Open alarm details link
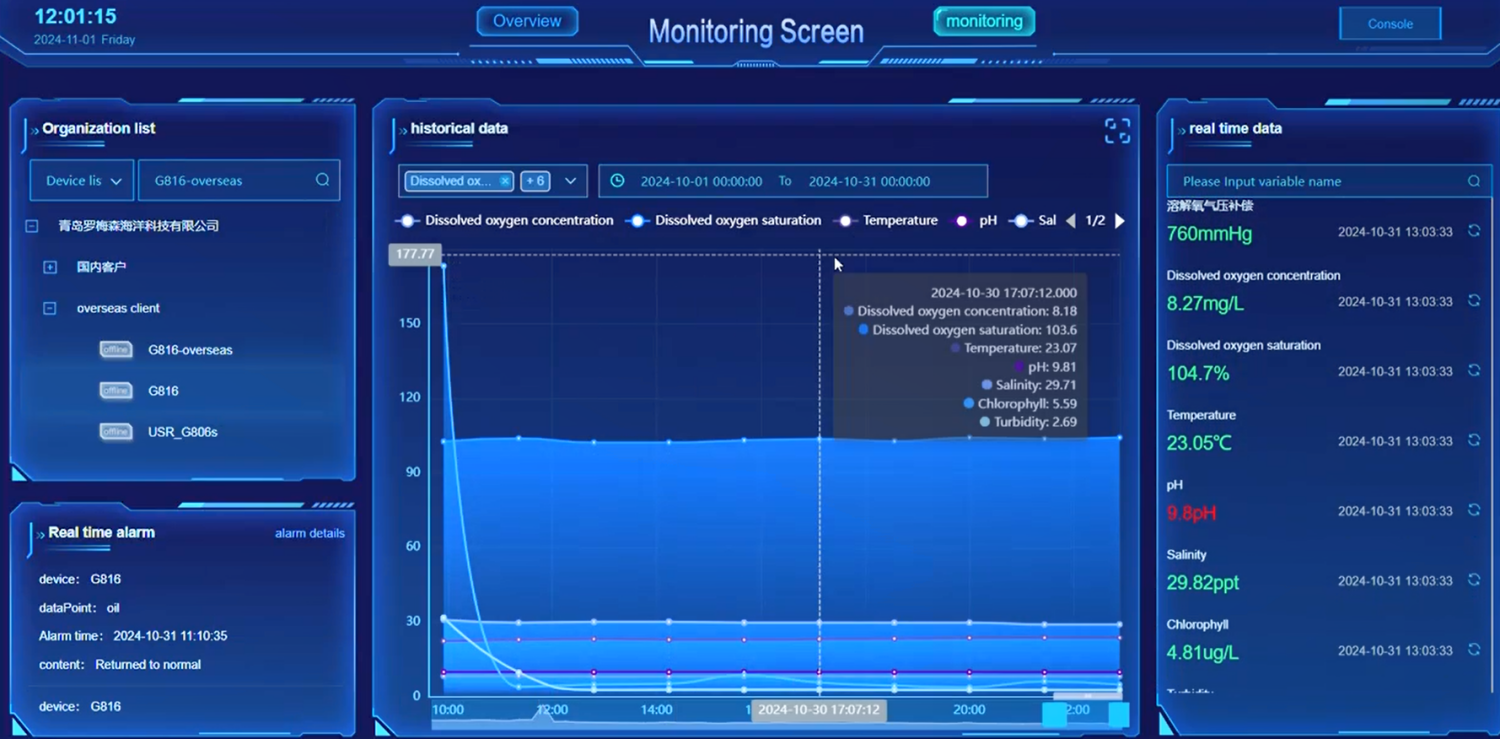 (309, 533)
